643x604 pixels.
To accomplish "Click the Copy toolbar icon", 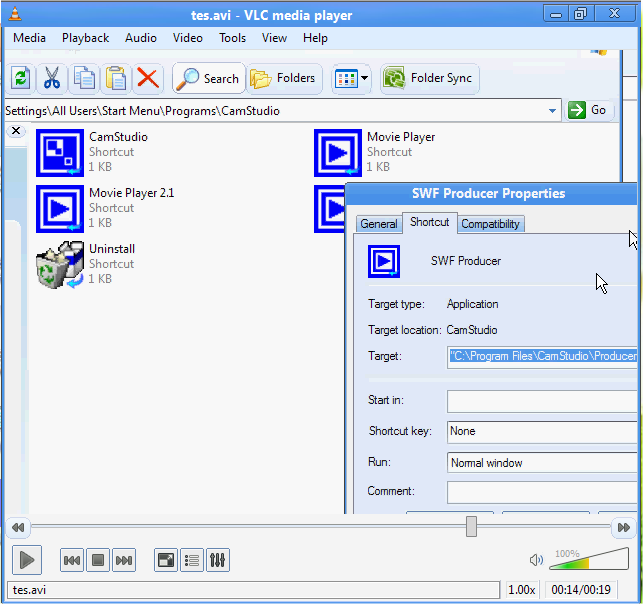I will coord(84,78).
